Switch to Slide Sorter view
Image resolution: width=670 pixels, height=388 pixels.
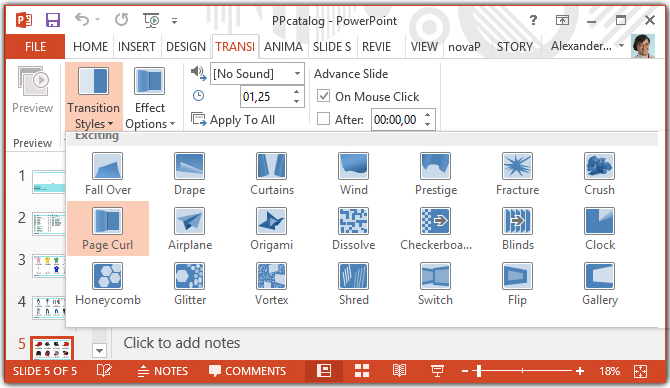pos(362,370)
